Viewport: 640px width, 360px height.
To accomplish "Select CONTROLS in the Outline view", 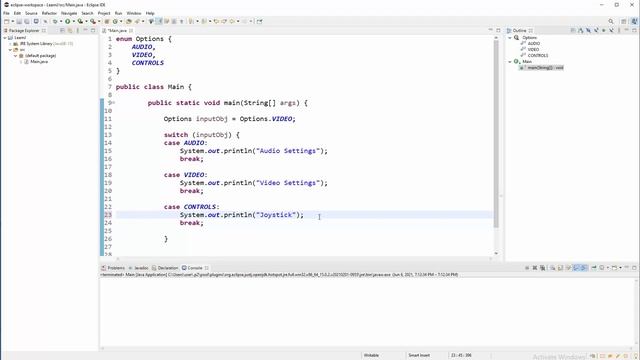I will coord(538,56).
